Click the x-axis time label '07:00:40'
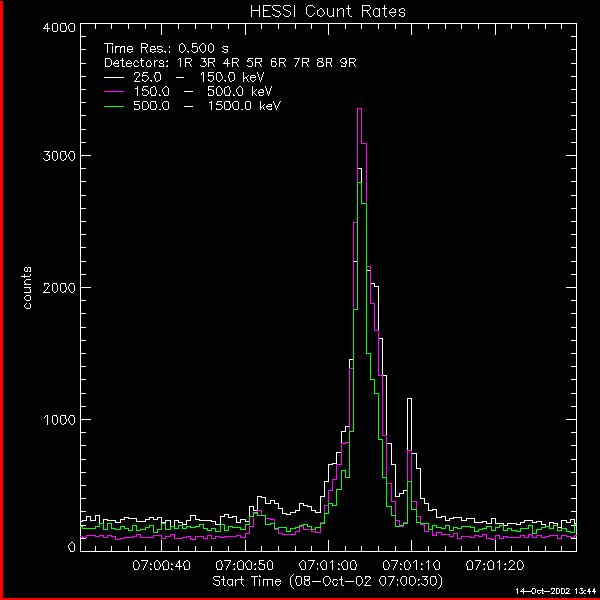Viewport: 600px width, 600px height. tap(161, 565)
